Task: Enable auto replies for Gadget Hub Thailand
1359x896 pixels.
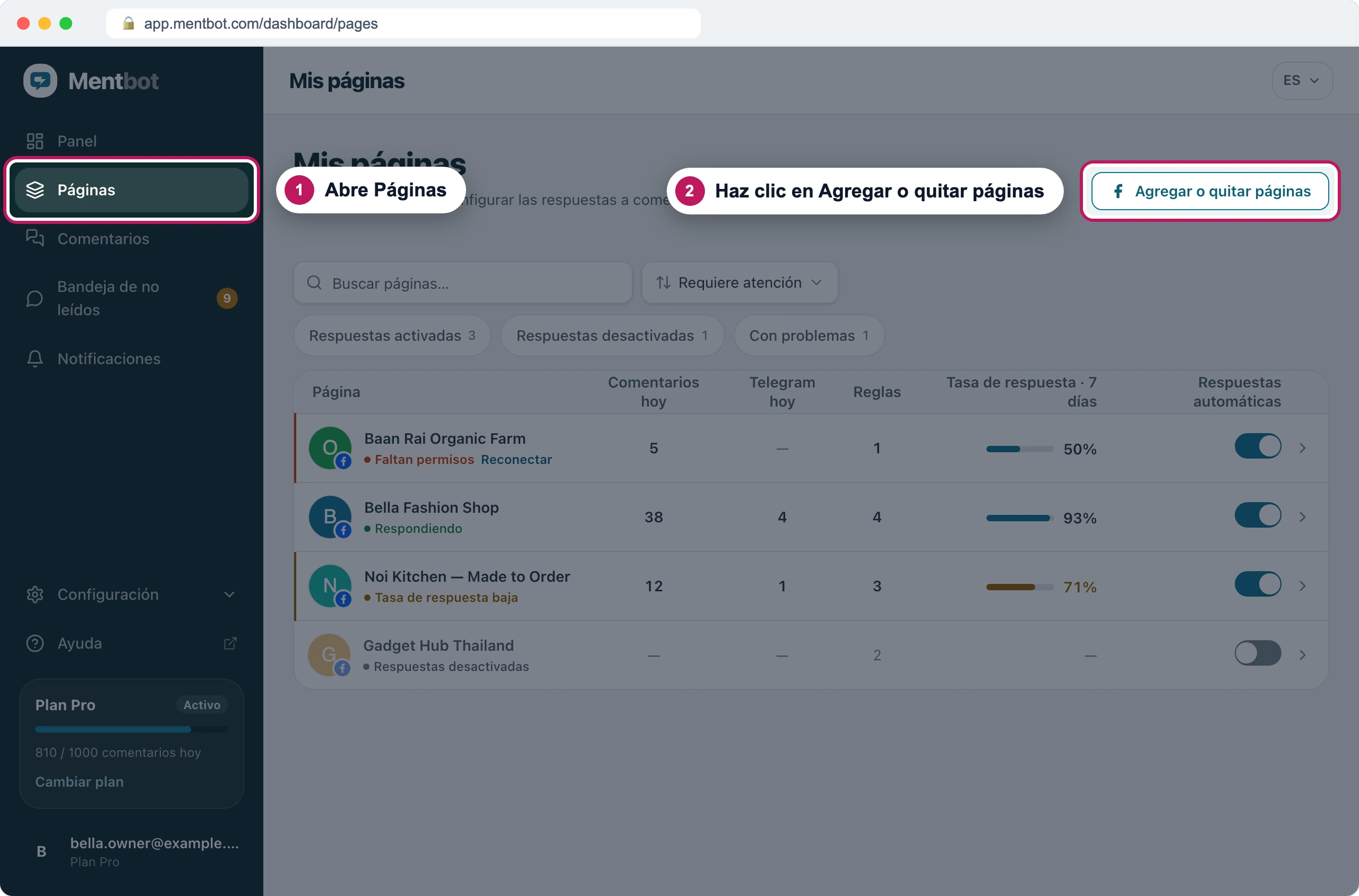Action: coord(1257,653)
